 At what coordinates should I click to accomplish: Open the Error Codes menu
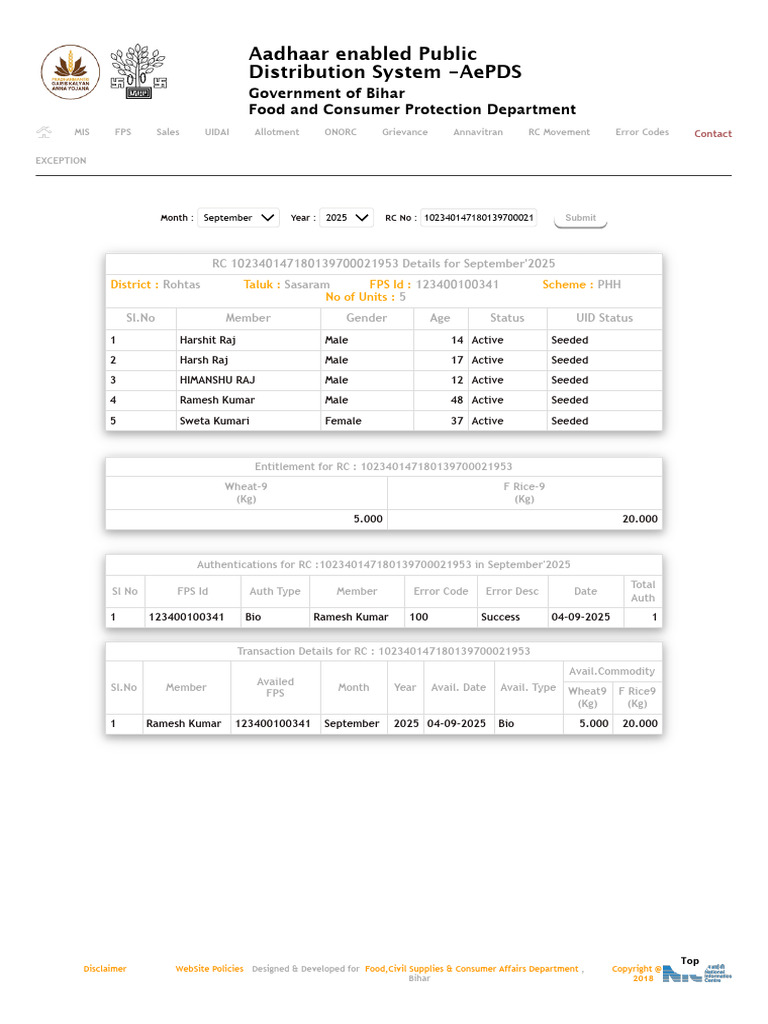pos(642,132)
